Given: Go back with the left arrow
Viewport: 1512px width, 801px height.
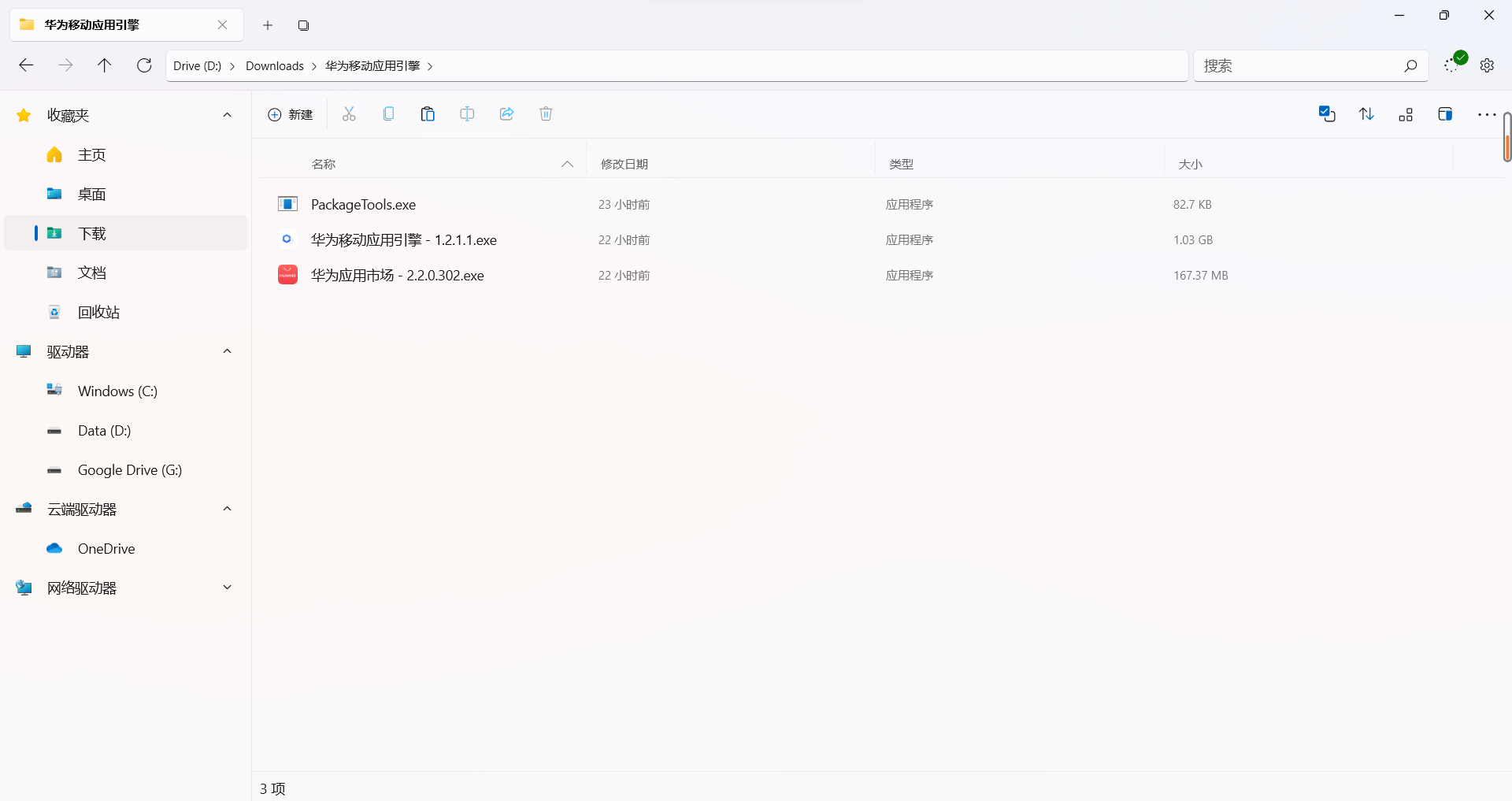Looking at the screenshot, I should [x=26, y=65].
